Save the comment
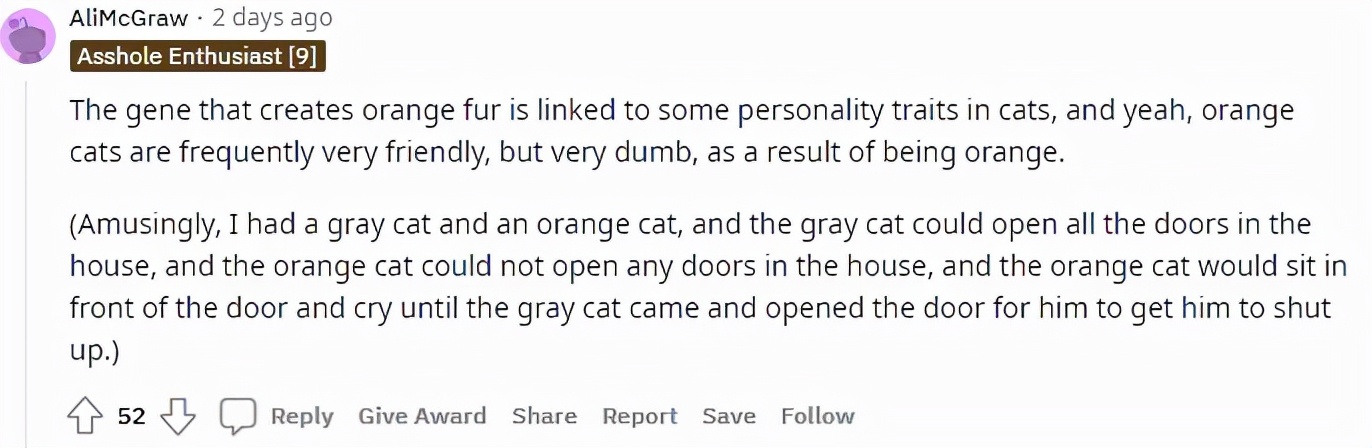The width and height of the screenshot is (1372, 448). 728,416
